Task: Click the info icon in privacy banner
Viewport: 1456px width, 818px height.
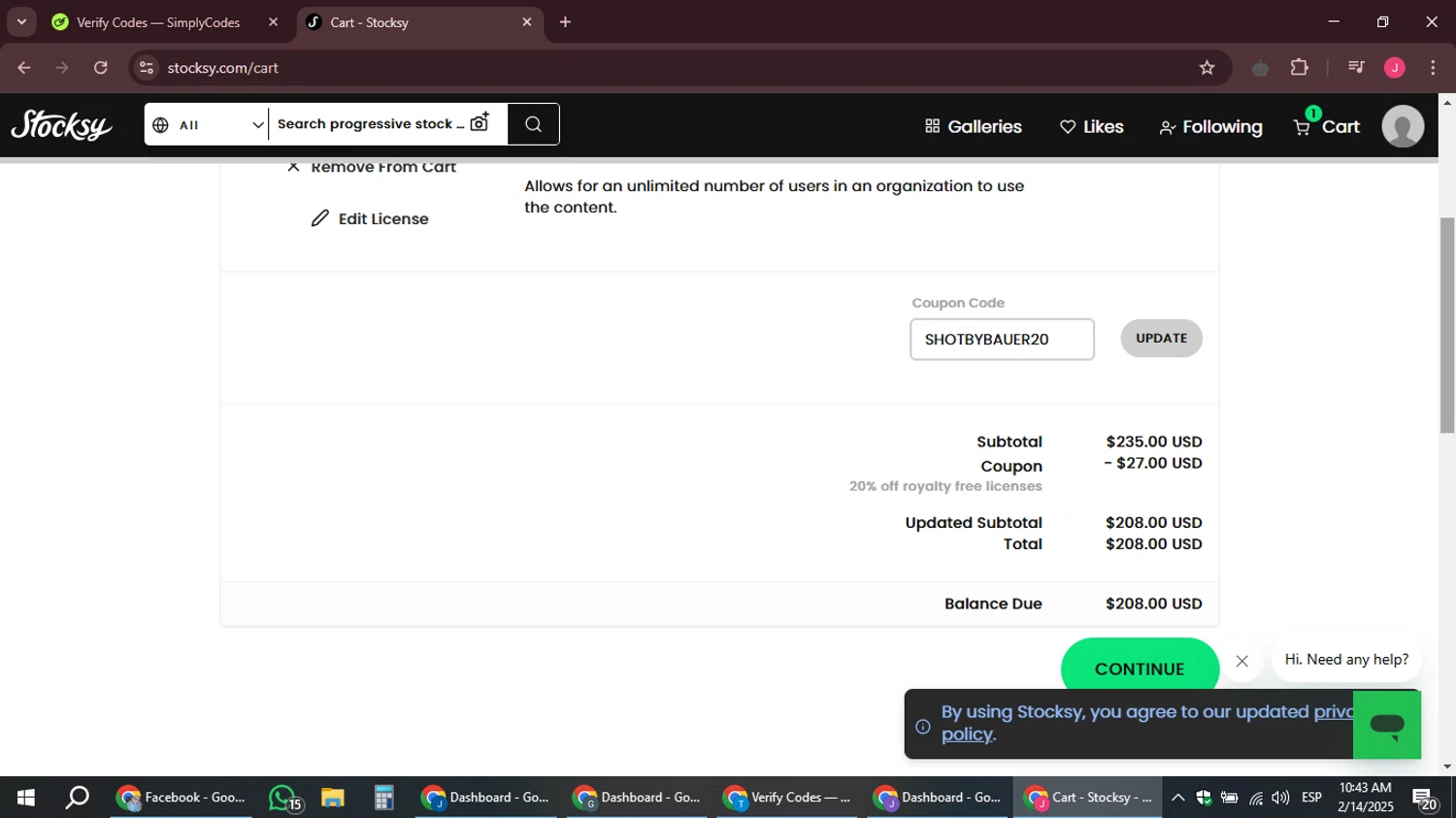Action: point(923,726)
